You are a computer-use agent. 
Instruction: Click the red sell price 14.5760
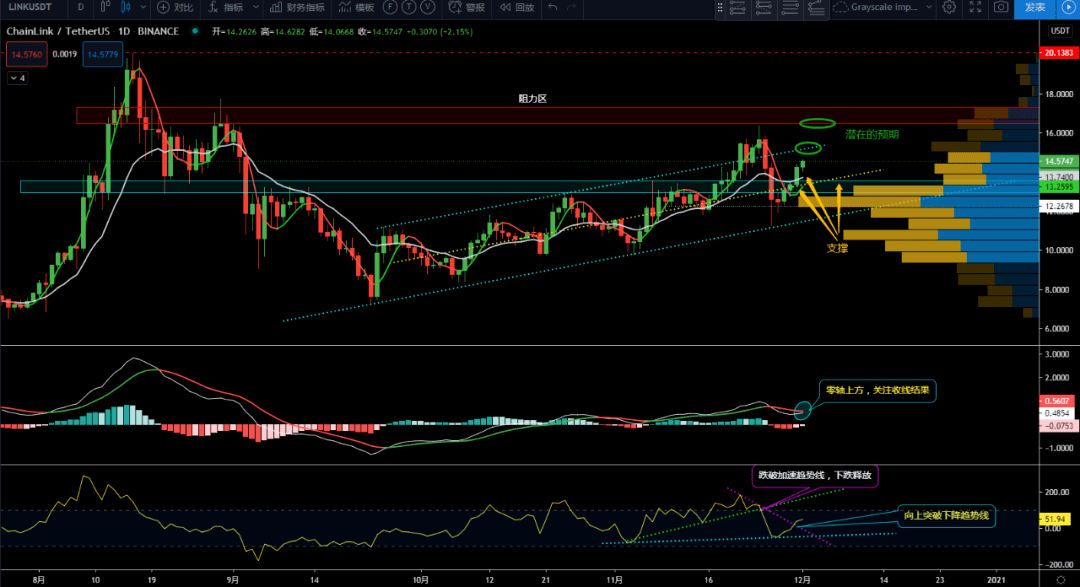[x=27, y=54]
